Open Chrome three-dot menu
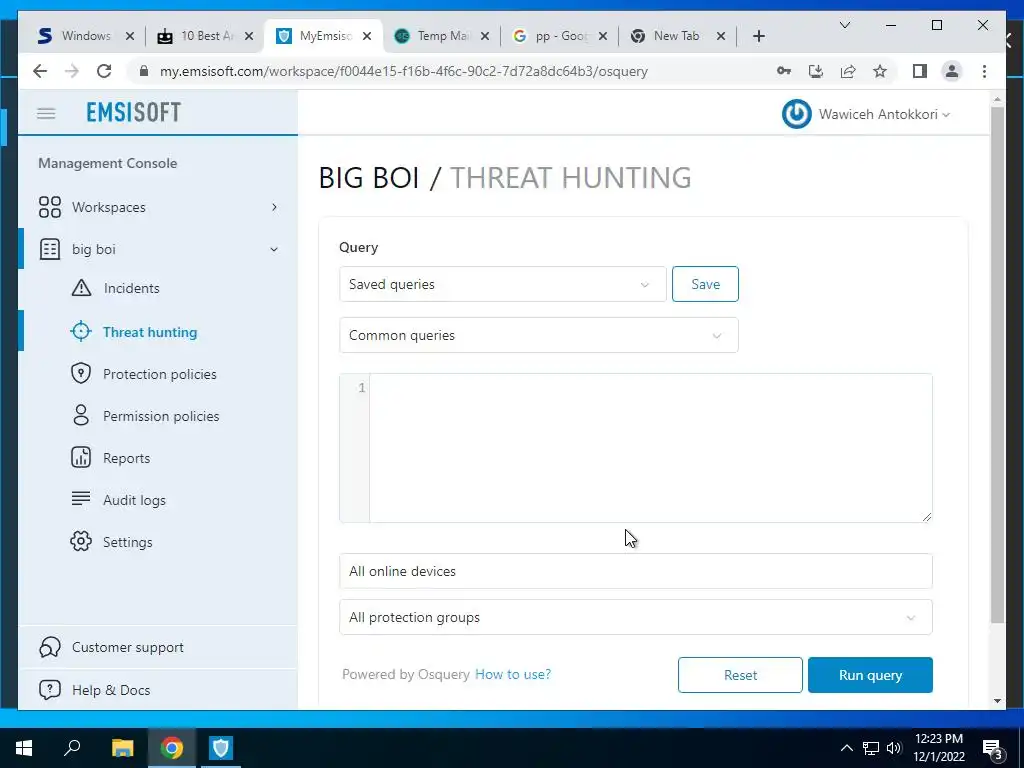The height and width of the screenshot is (768, 1024). coord(984,71)
